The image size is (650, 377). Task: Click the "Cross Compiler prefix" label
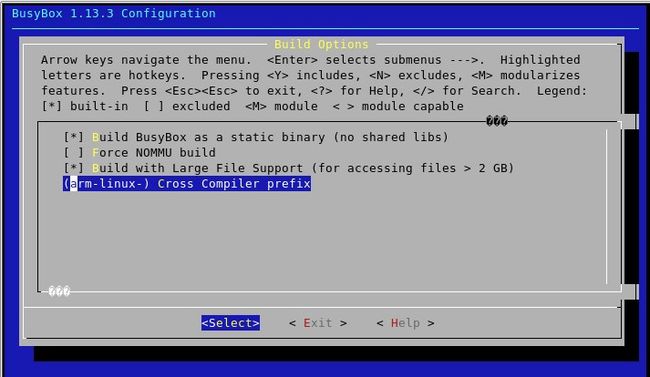point(234,183)
